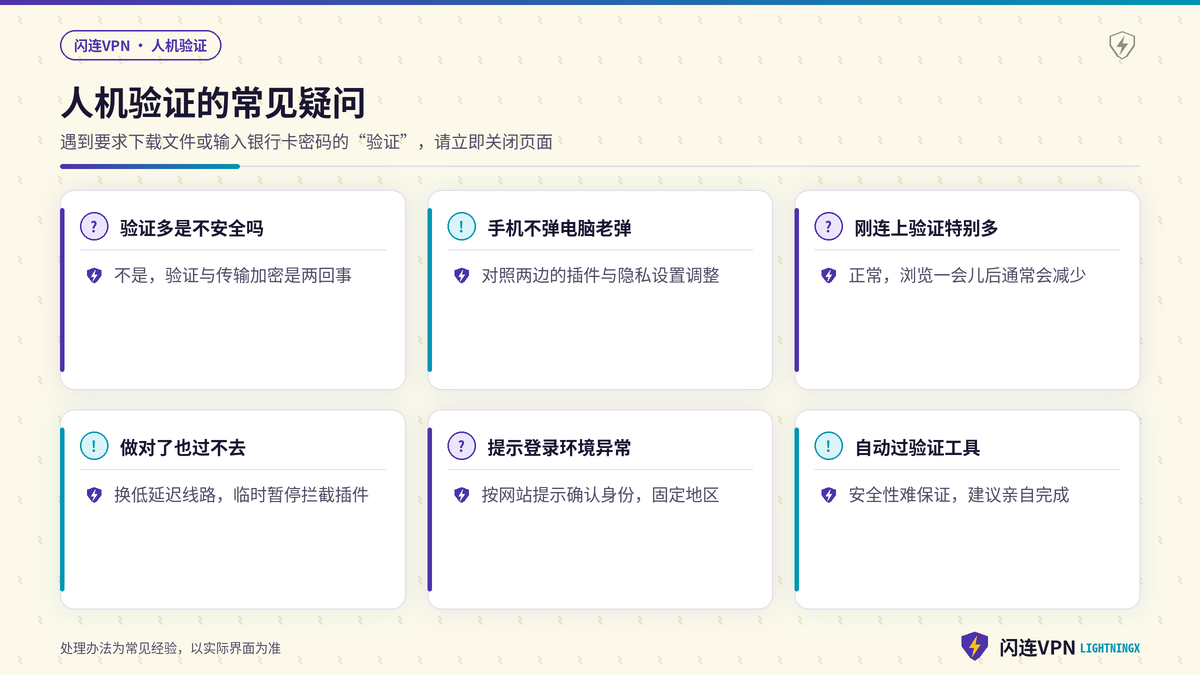
Task: Select card title 手机不弹电脑老弹
Action: point(559,228)
